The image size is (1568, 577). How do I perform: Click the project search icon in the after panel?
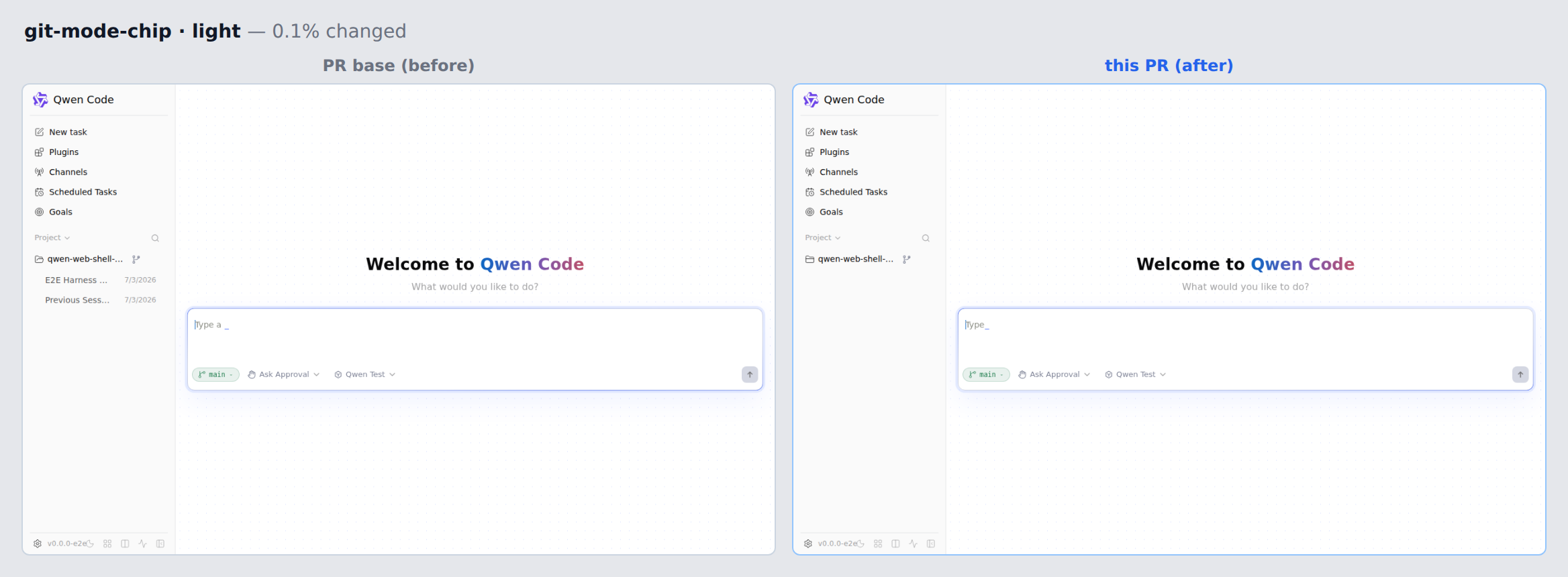(x=926, y=238)
